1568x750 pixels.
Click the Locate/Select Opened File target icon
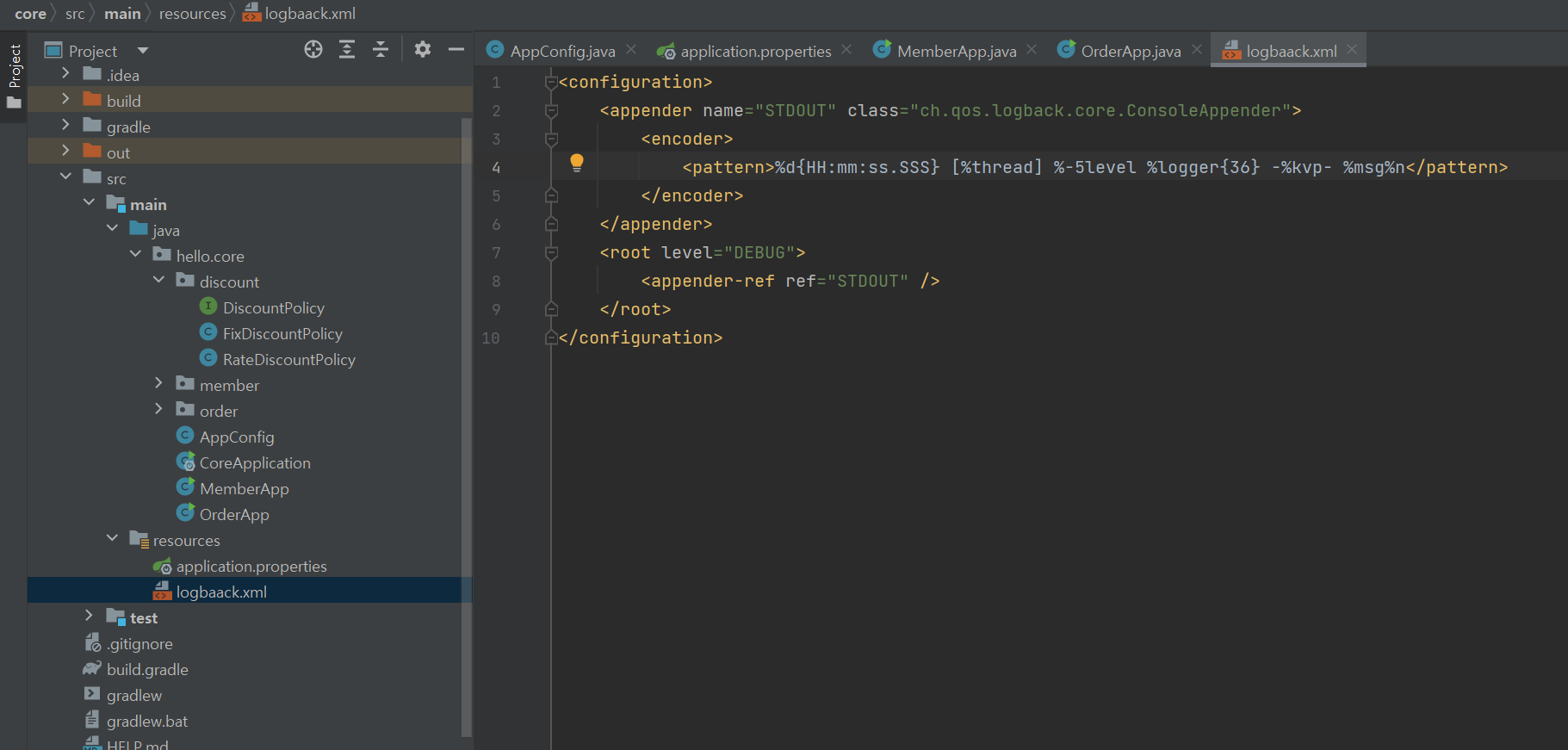[x=313, y=49]
